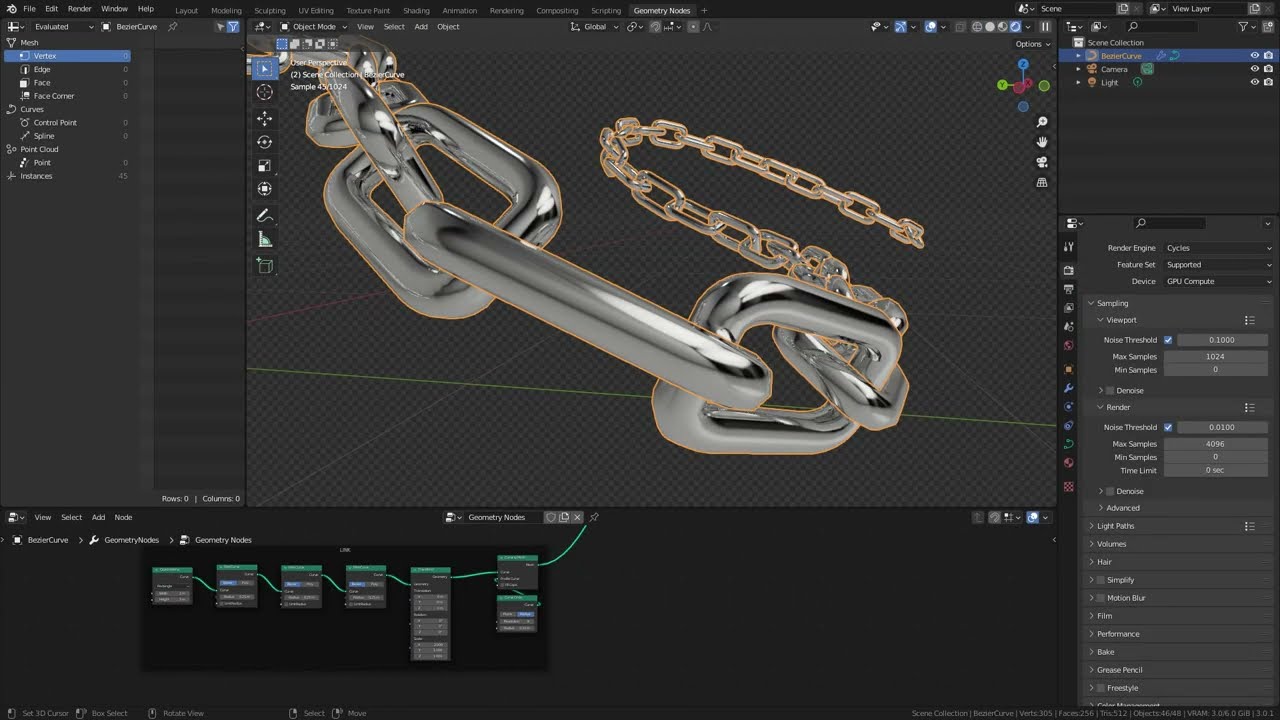Open the Object Data curve properties tab
1280x720 pixels.
click(x=1068, y=444)
